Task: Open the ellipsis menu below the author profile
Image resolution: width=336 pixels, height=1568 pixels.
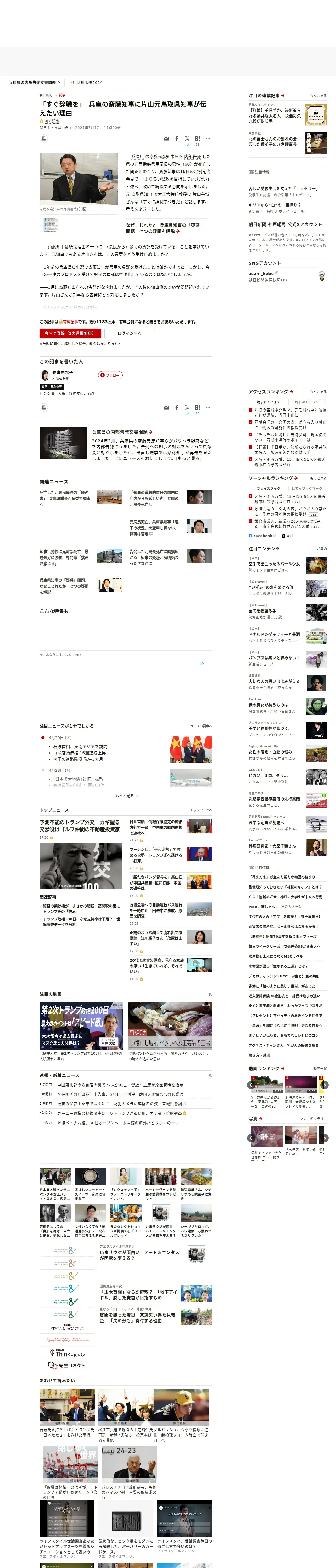Action: pyautogui.click(x=208, y=408)
